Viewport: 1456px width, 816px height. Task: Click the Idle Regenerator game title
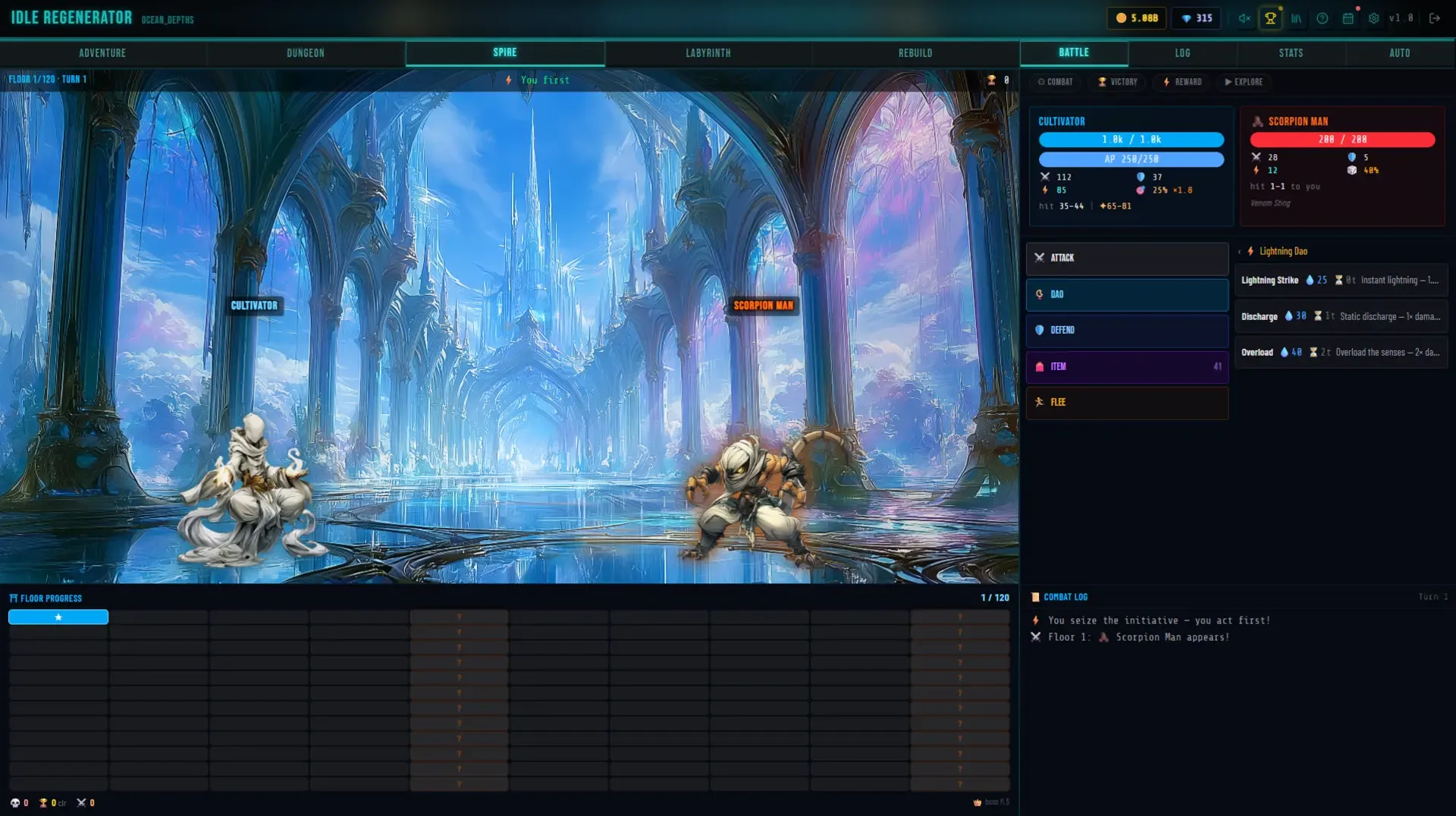(71, 17)
